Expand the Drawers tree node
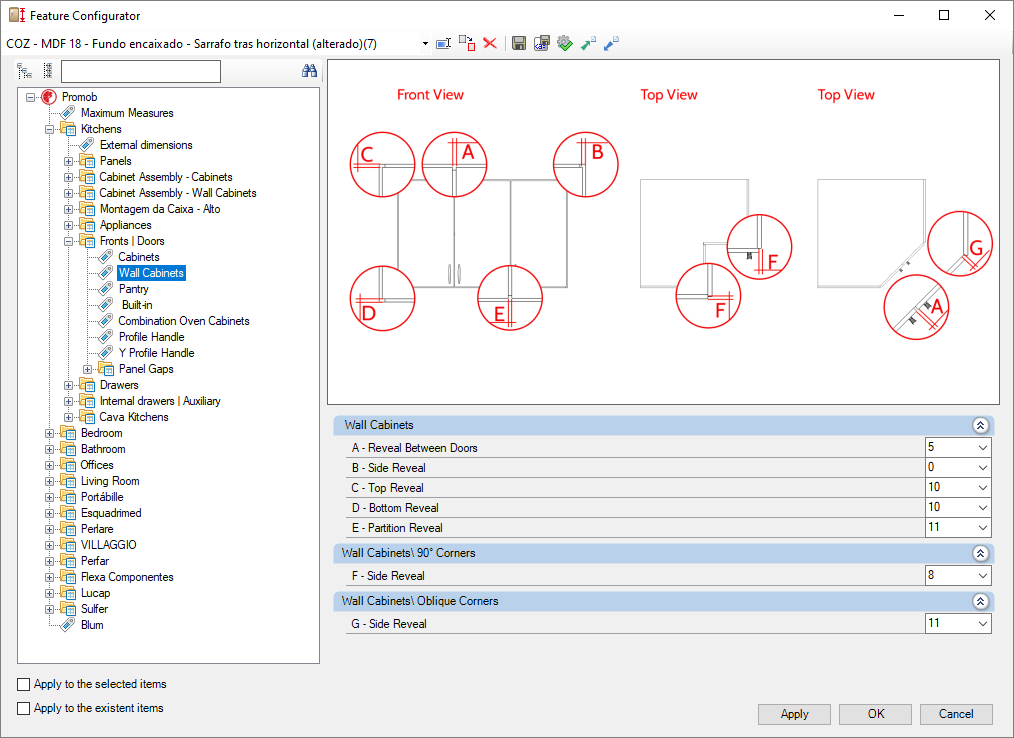Screen dimensions: 1014x738 pyautogui.click(x=69, y=385)
